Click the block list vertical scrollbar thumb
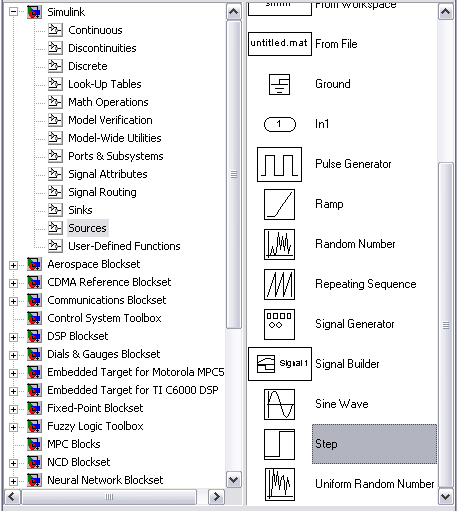 (446, 325)
